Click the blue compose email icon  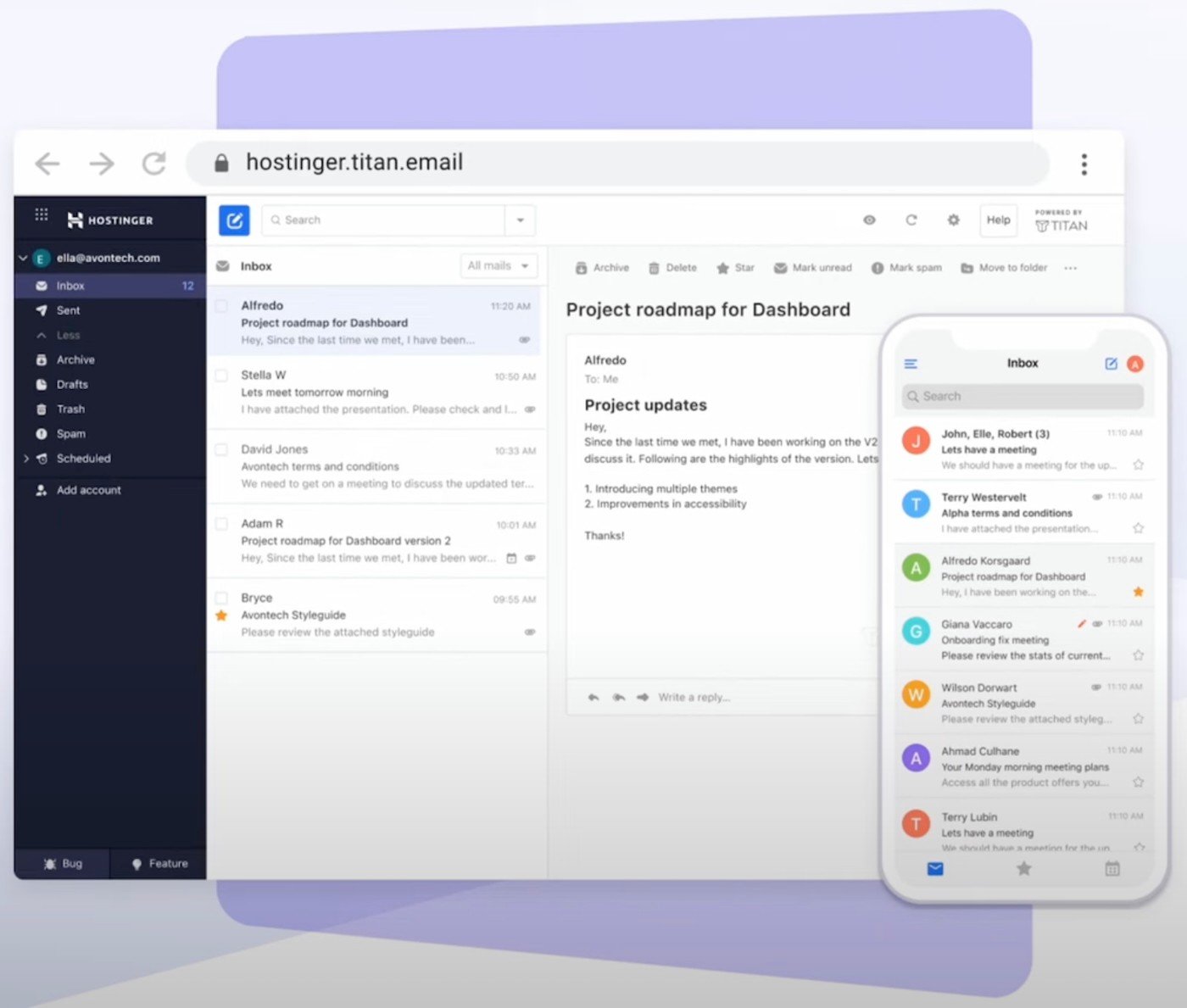point(234,220)
